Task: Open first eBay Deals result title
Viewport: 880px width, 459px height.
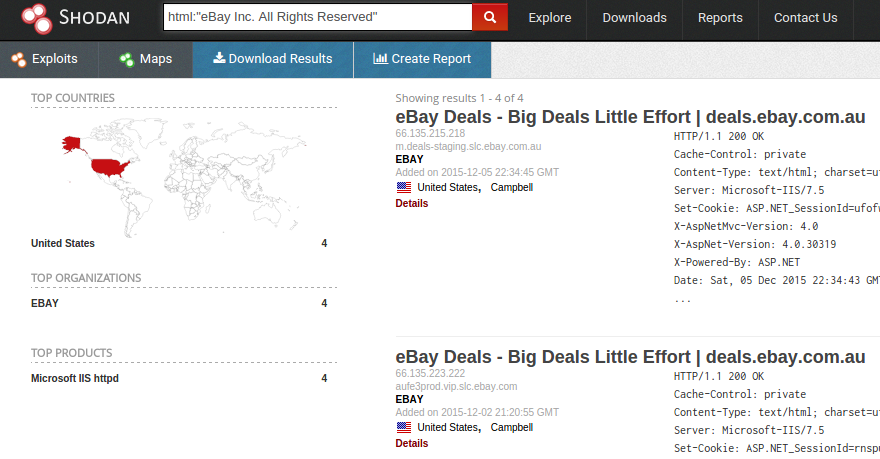Action: coord(630,117)
